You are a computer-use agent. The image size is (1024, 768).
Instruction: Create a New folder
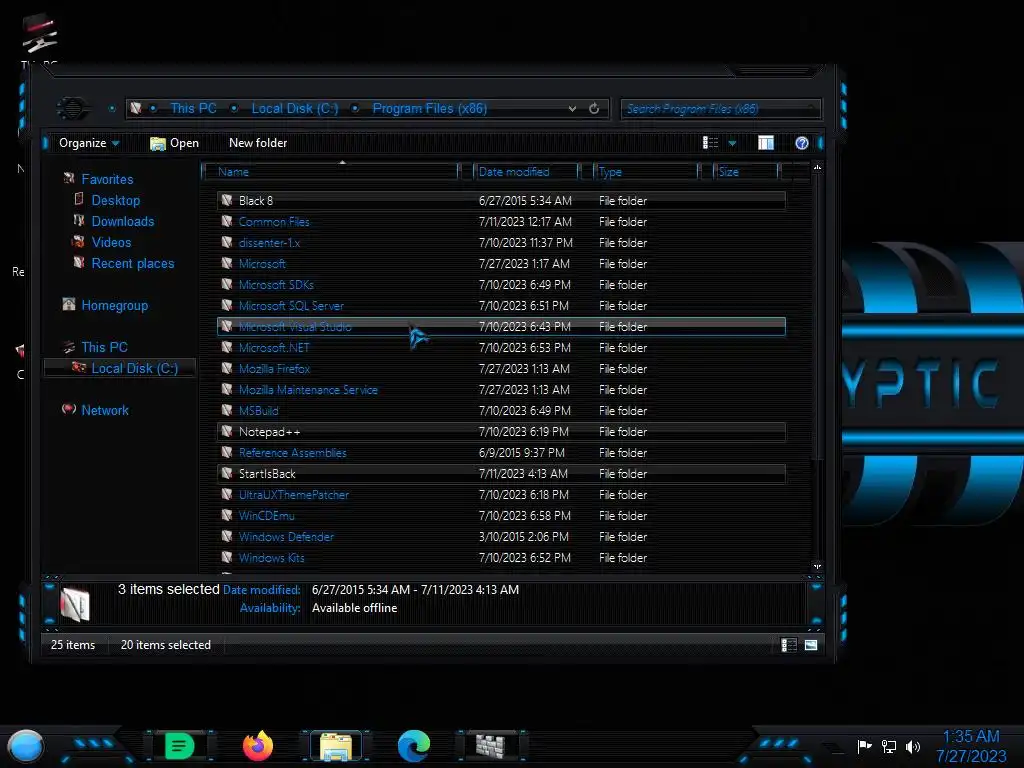(258, 143)
